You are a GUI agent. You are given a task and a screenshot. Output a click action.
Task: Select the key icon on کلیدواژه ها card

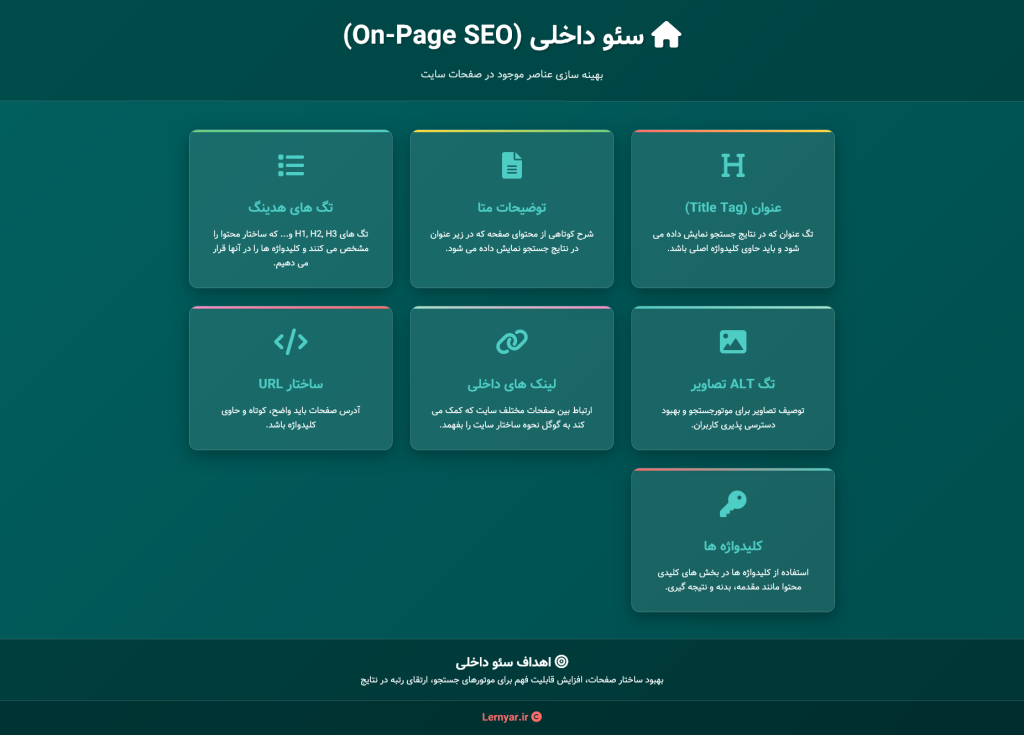click(x=732, y=502)
